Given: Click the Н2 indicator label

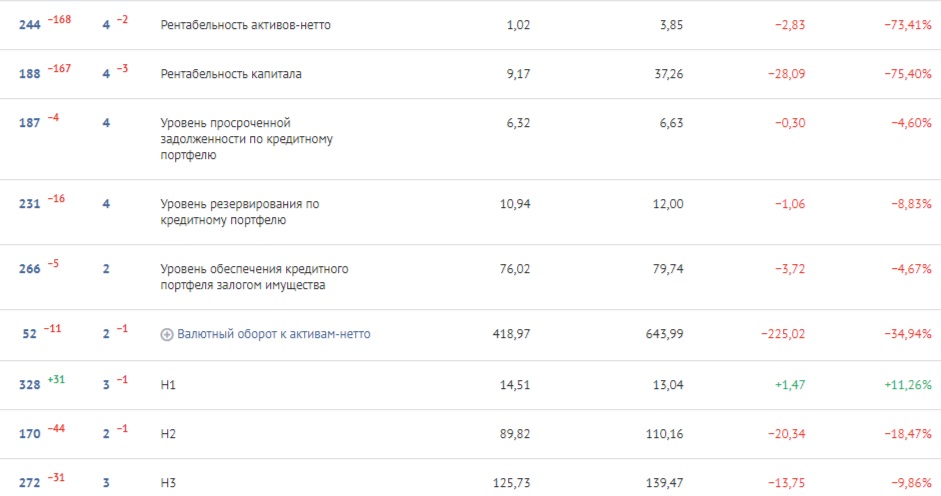Looking at the screenshot, I should coord(167,435).
